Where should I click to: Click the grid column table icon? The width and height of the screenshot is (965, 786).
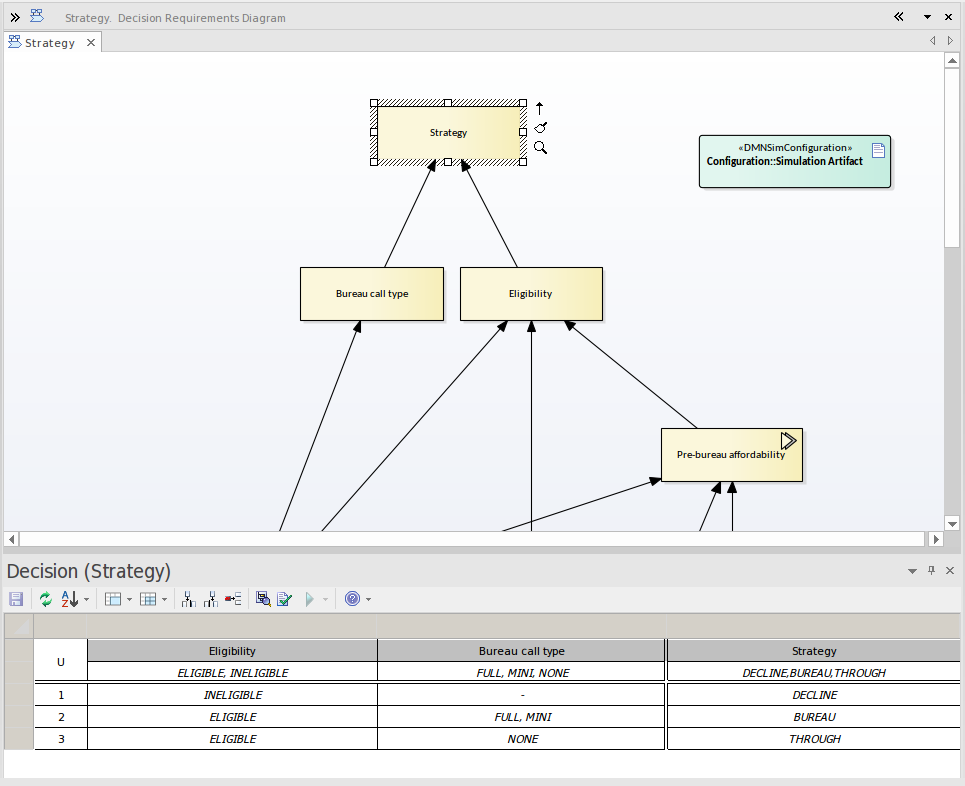pos(148,599)
